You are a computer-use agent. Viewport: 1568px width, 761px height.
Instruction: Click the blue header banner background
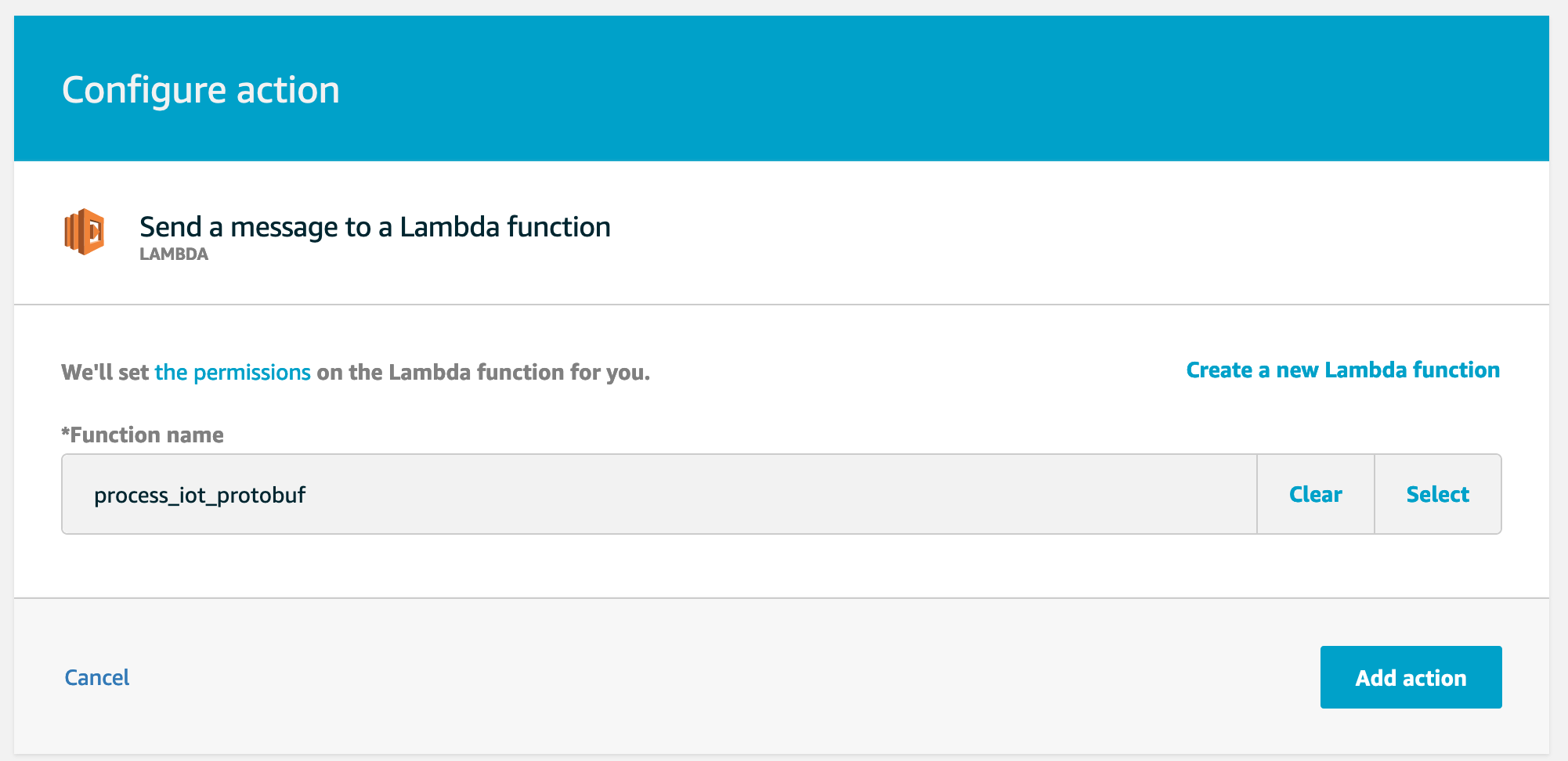(940, 88)
